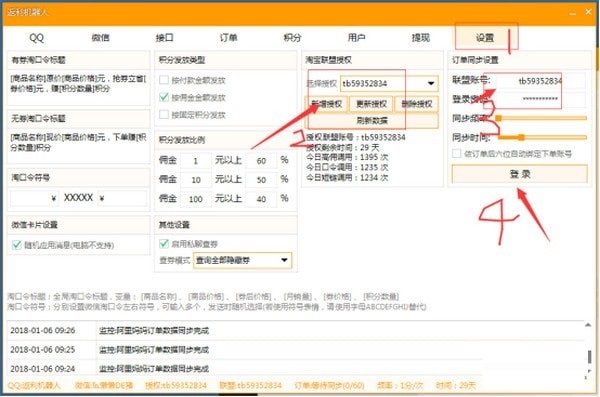The width and height of the screenshot is (600, 397).
Task: Select the 2018-01-06 09:25 log row
Action: [x=295, y=350]
